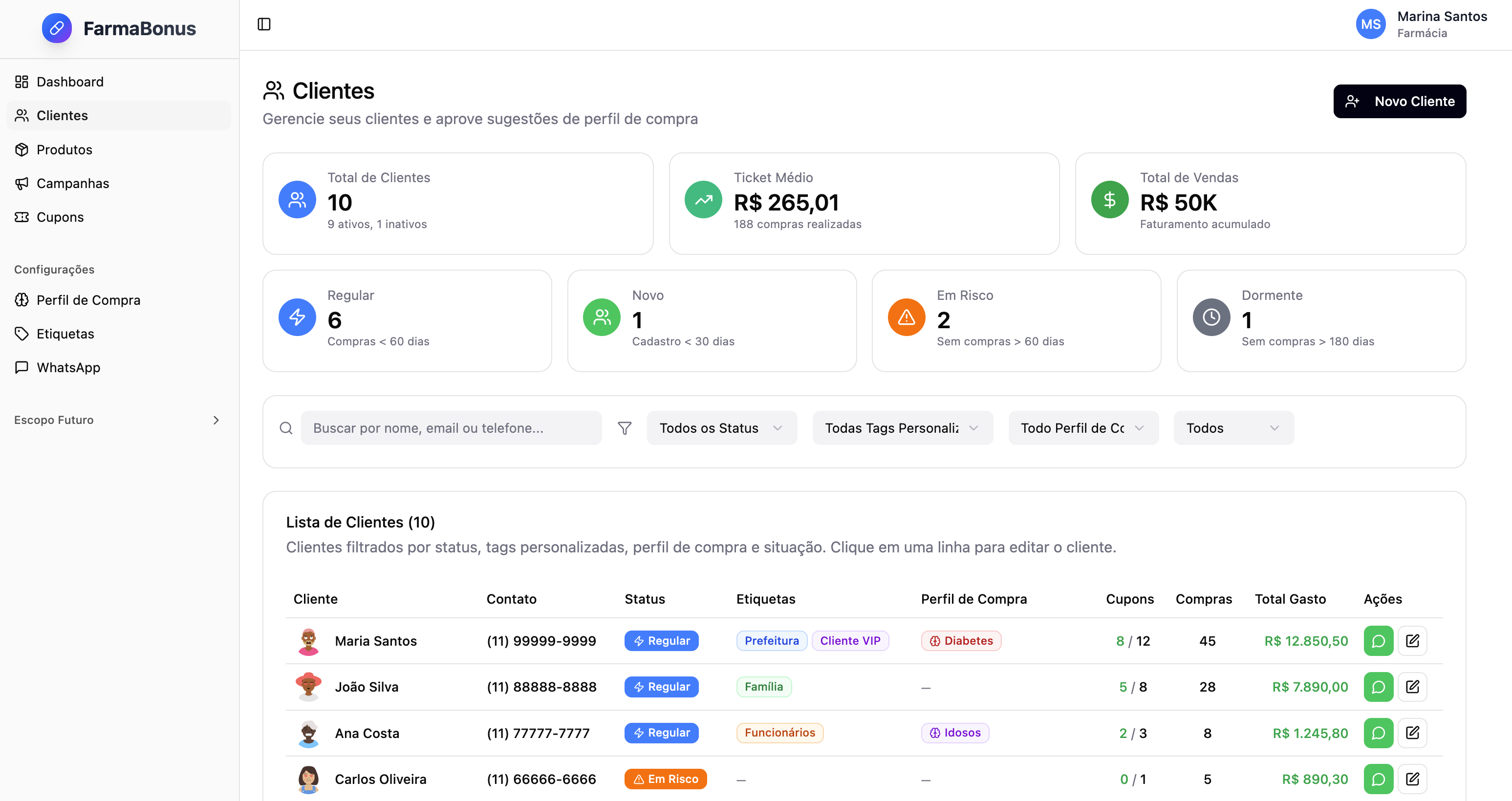Click Em Risco warning triangle icon
The width and height of the screenshot is (1512, 801).
pyautogui.click(x=906, y=317)
